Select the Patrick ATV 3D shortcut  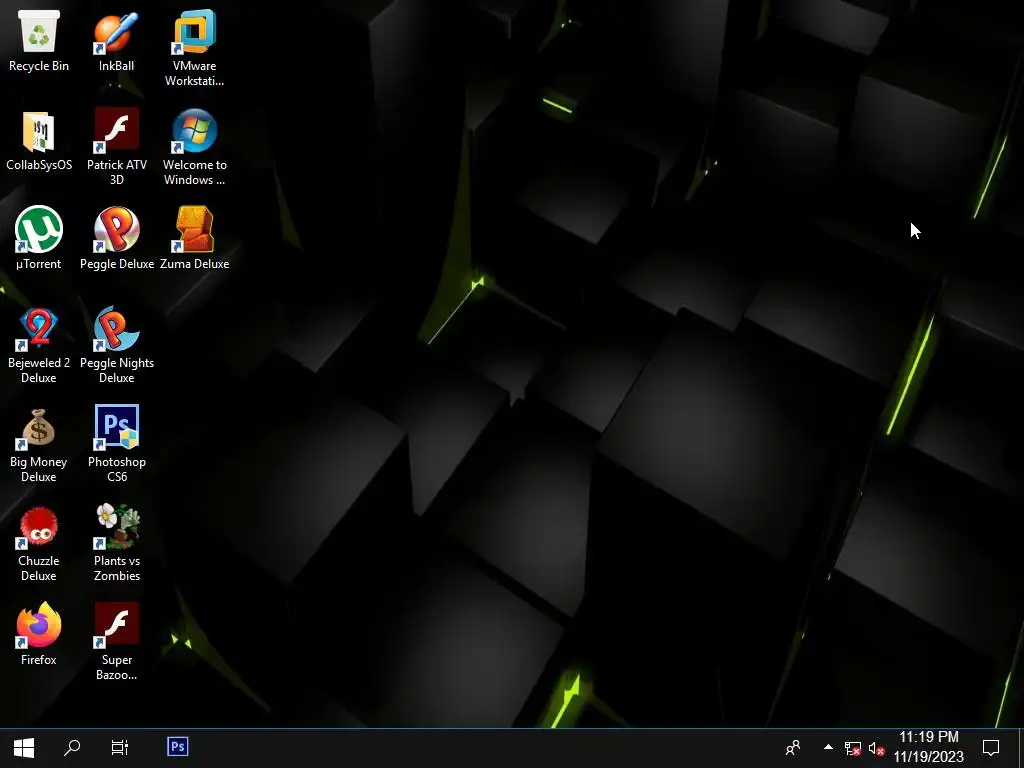coord(116,146)
